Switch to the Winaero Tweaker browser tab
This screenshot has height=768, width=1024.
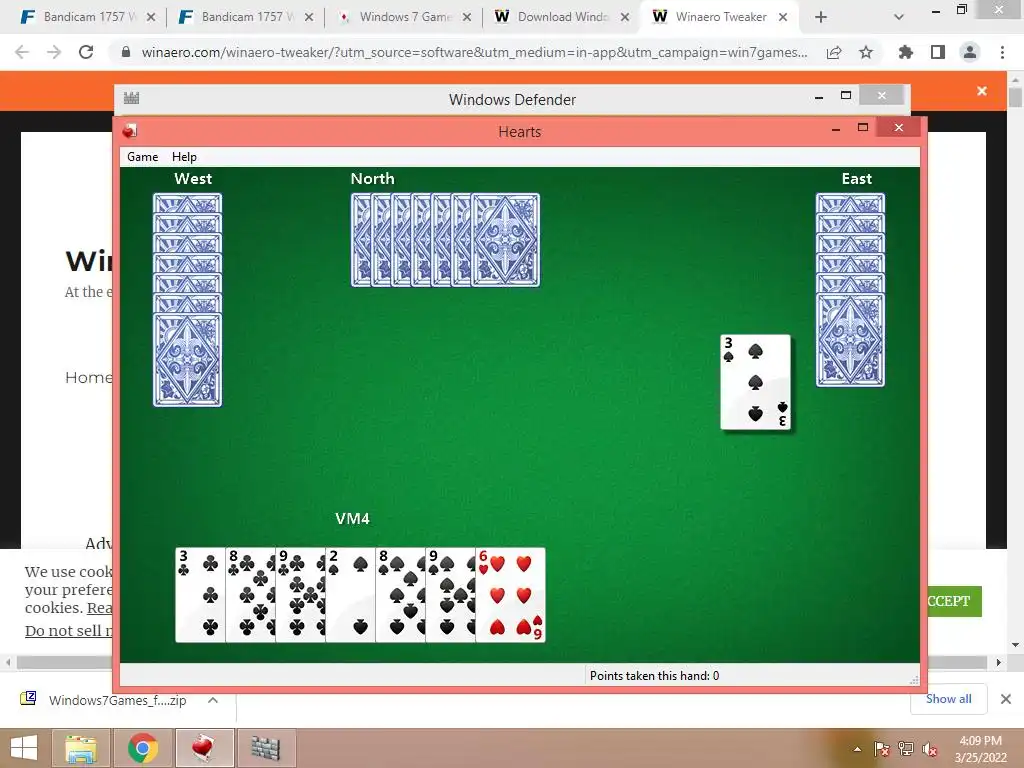point(721,17)
